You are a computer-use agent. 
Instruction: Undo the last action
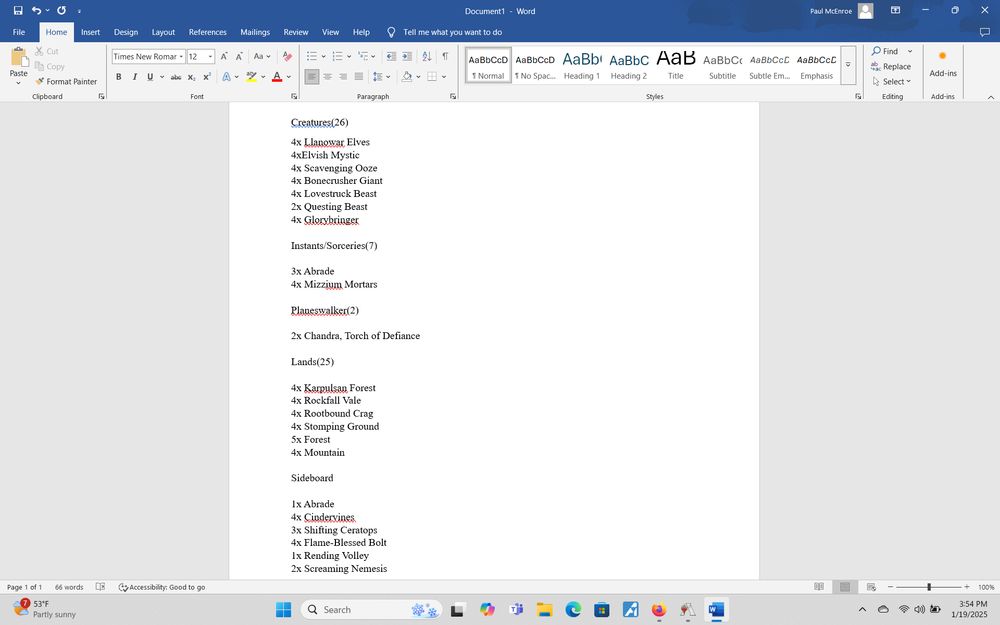click(36, 11)
